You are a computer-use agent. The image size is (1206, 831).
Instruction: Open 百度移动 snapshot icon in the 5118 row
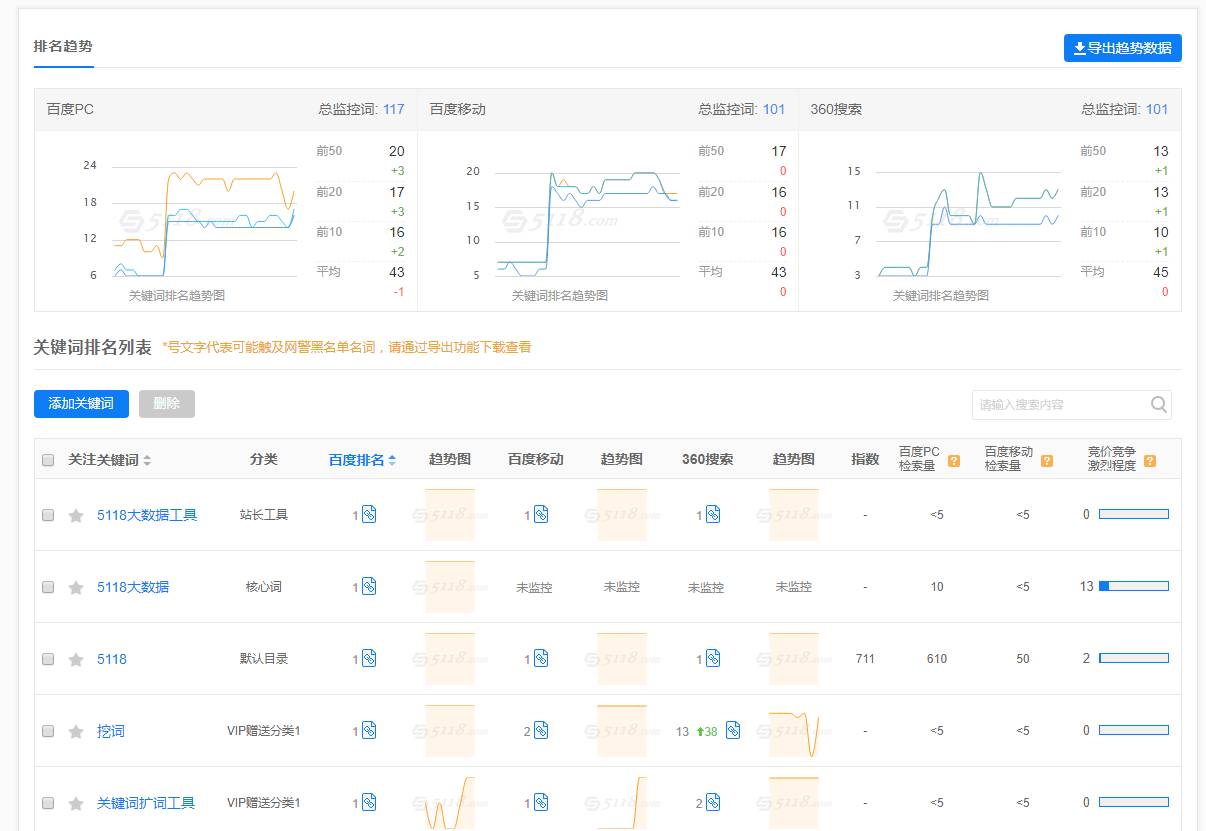click(541, 658)
